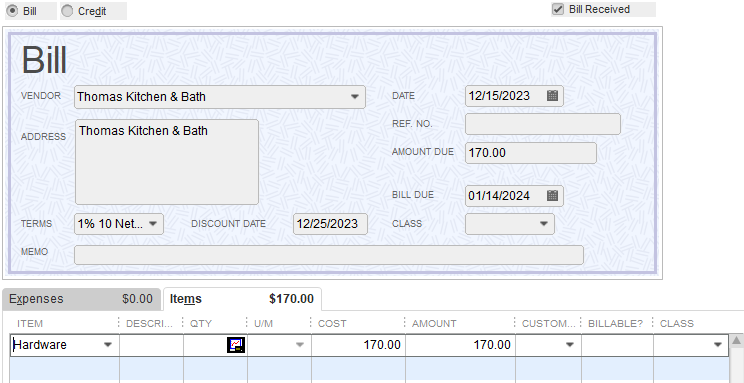Expand the Hardware item dropdown

pos(108,345)
